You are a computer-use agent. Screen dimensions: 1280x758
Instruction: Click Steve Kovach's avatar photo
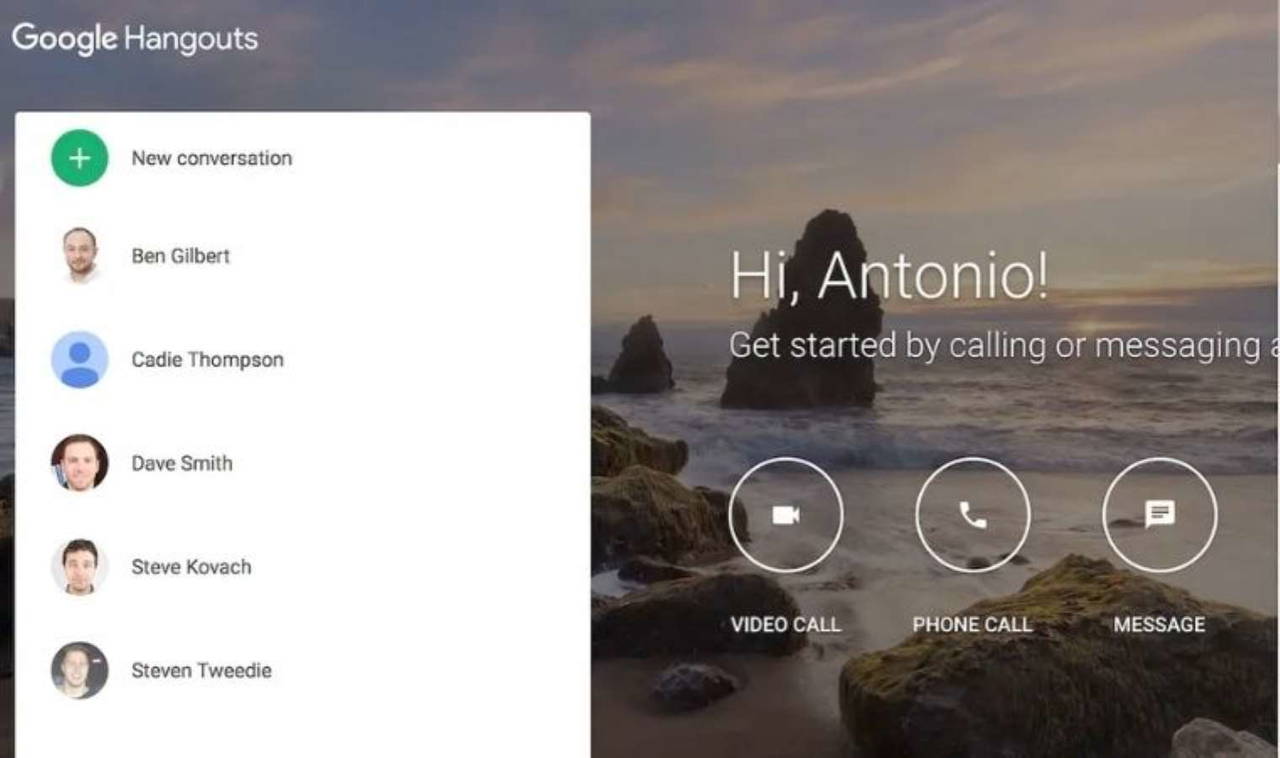point(79,567)
